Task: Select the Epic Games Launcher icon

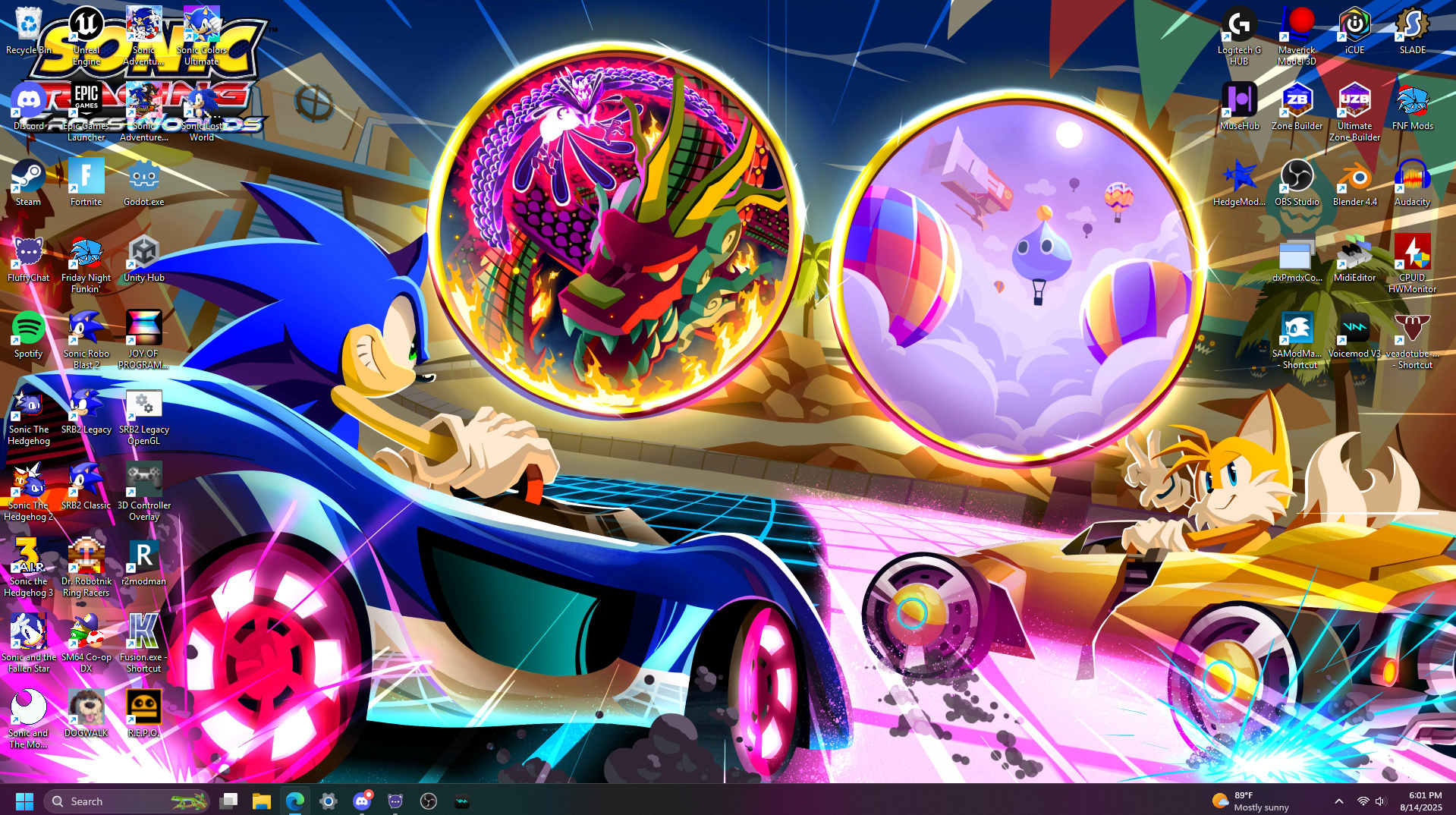Action: click(x=86, y=112)
